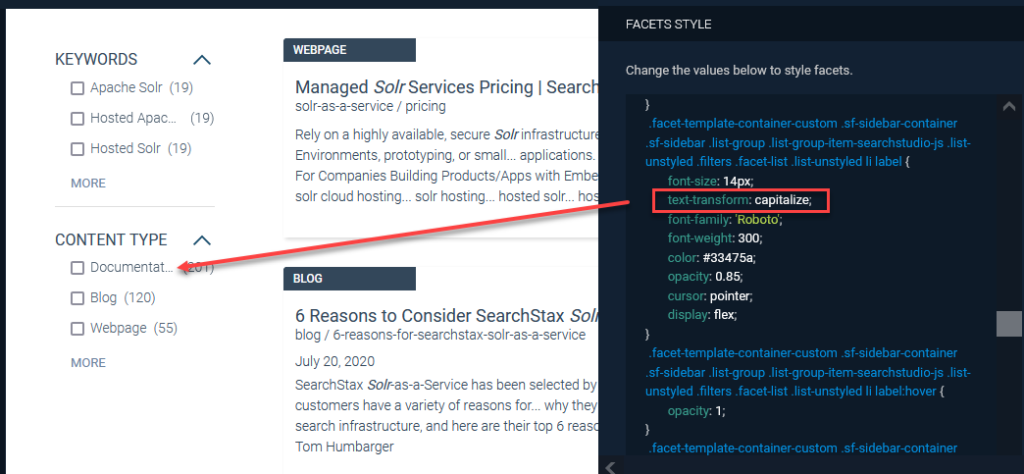The height and width of the screenshot is (474, 1024).
Task: Collapse the Content Type facet chevron
Action: point(202,240)
